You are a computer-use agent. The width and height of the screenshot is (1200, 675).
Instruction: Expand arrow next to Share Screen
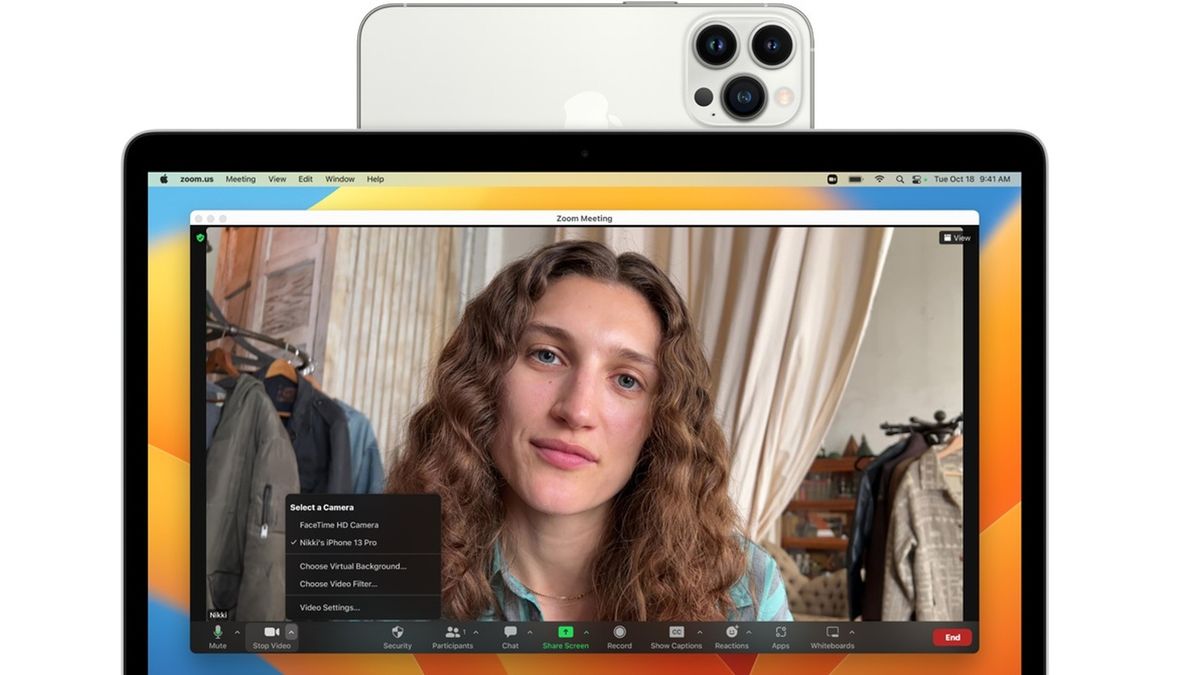[586, 632]
